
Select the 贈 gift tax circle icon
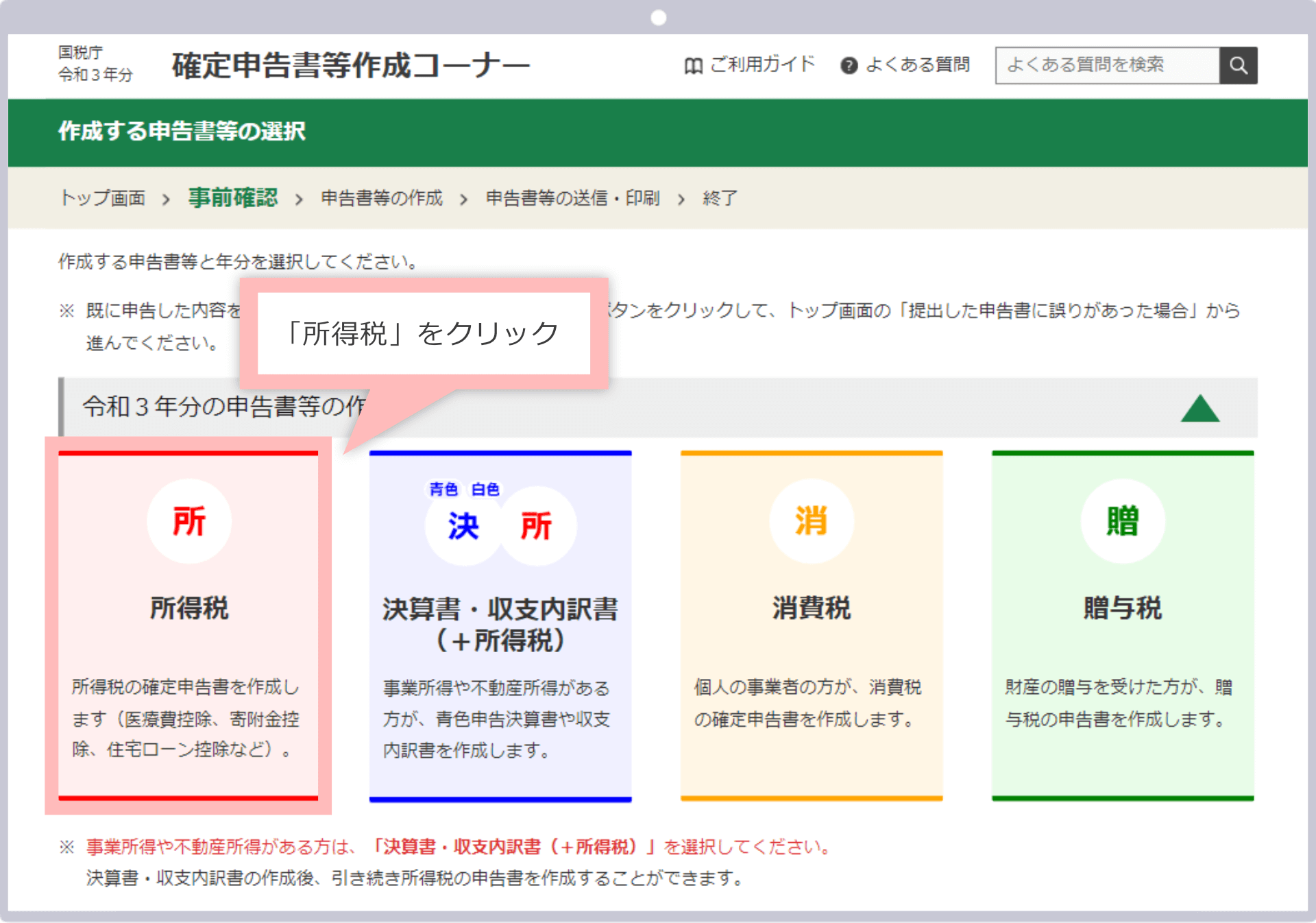(1123, 521)
